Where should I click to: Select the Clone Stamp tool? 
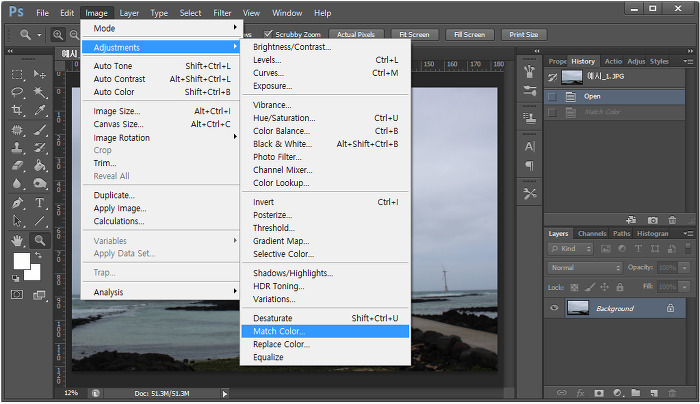pyautogui.click(x=17, y=147)
